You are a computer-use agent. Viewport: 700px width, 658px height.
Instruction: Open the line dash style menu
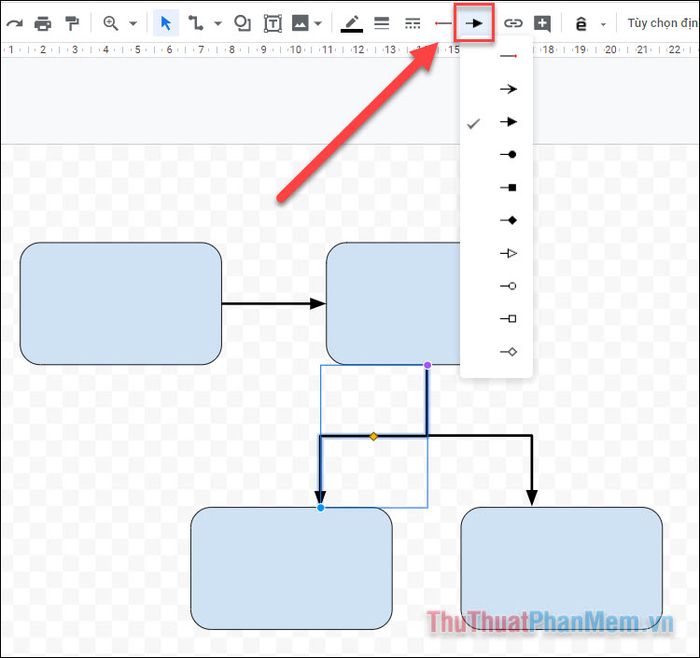tap(412, 23)
